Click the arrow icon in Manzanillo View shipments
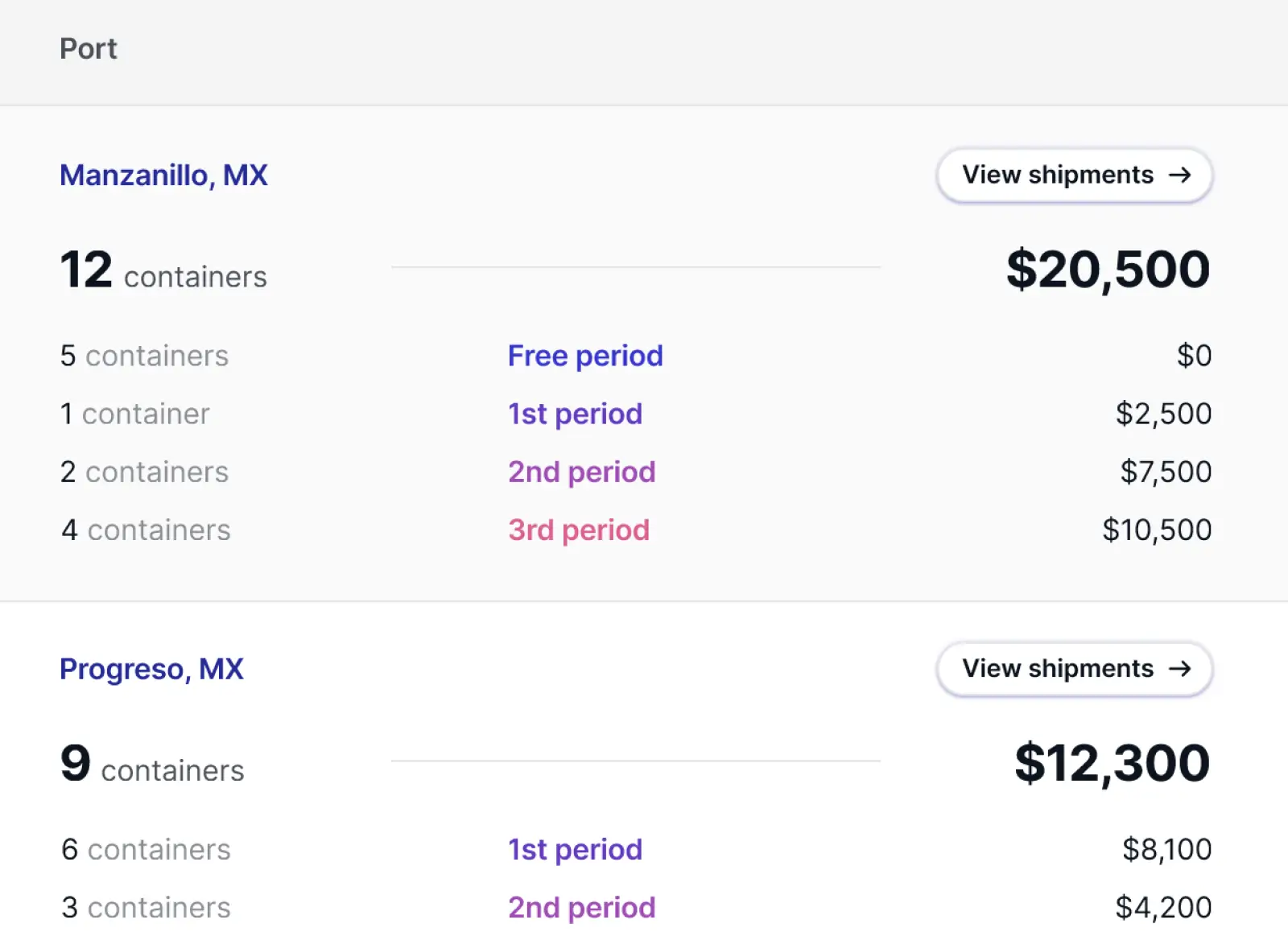The width and height of the screenshot is (1288, 932). [1180, 175]
